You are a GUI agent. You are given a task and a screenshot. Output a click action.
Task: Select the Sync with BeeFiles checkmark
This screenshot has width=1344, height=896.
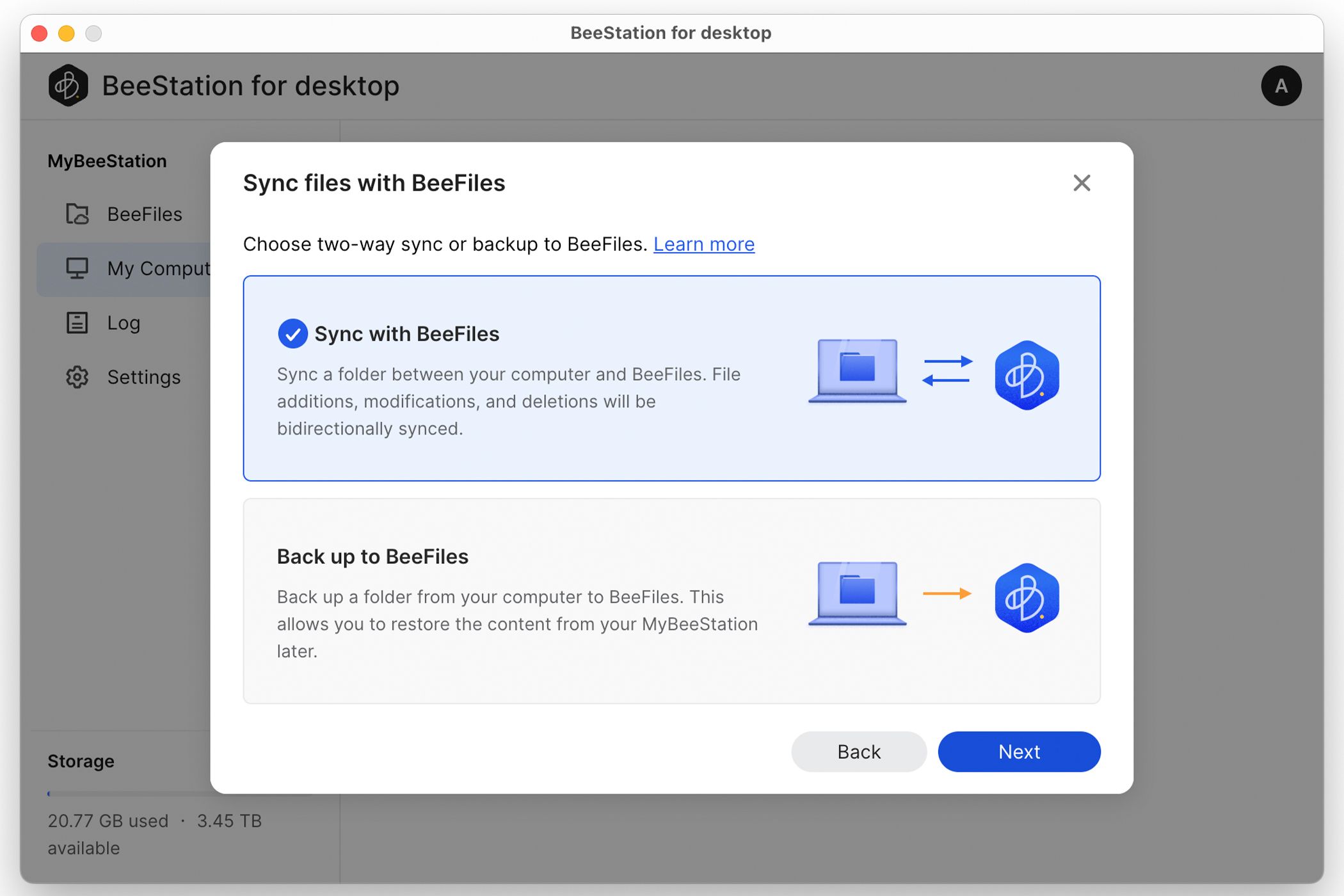[x=292, y=333]
